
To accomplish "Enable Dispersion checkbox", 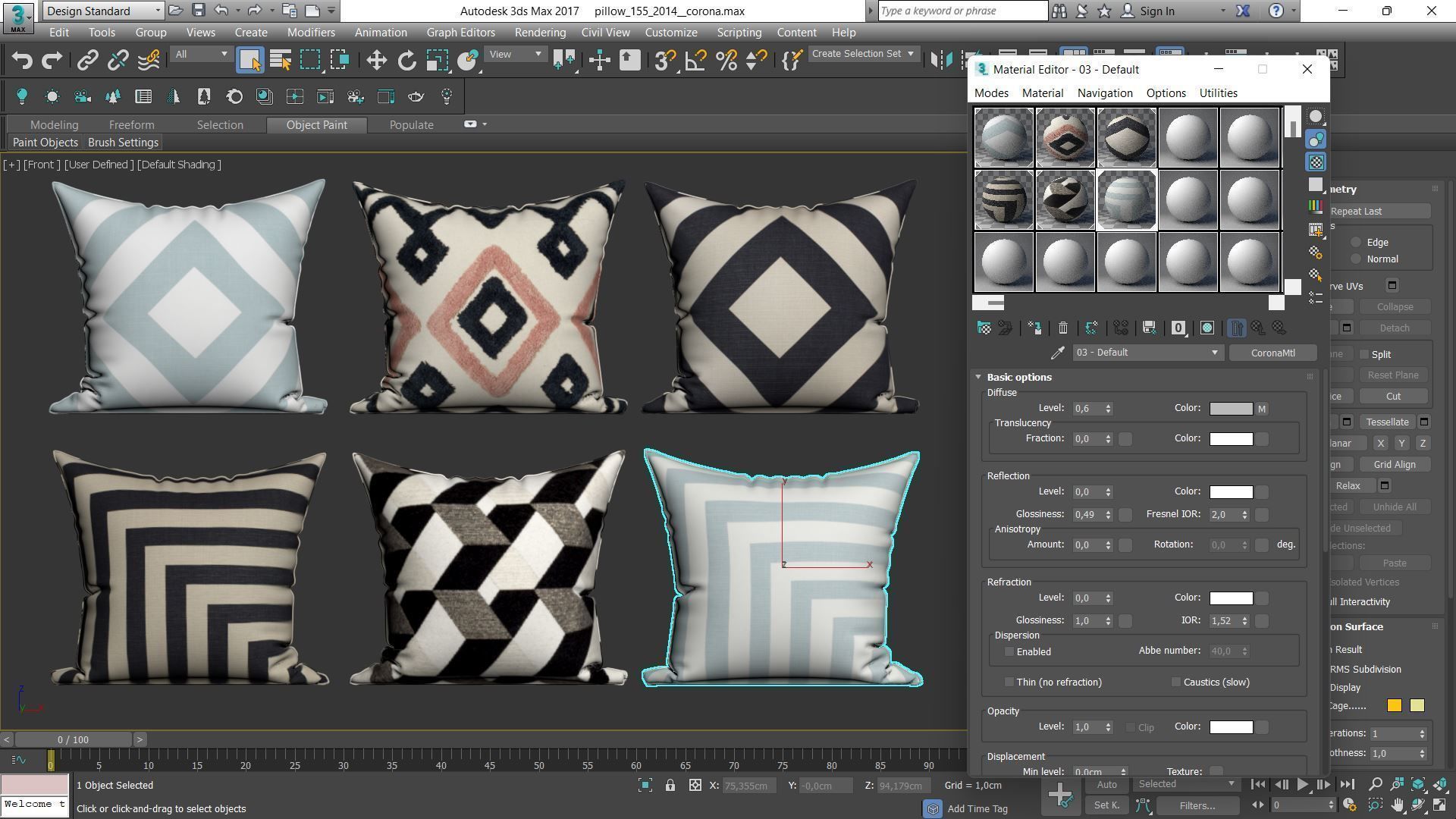I will [1009, 651].
